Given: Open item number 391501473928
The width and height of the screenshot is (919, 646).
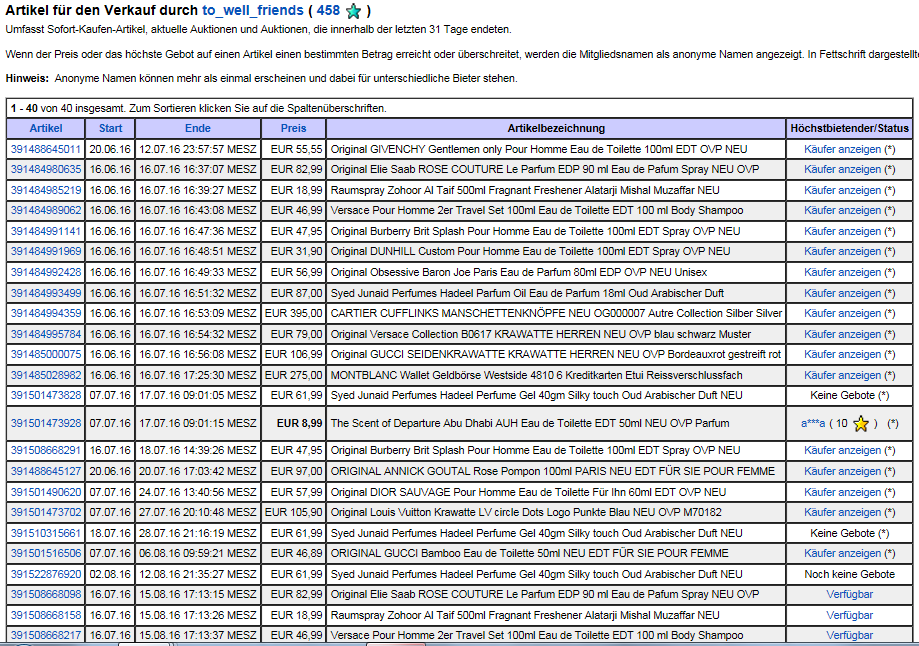Looking at the screenshot, I should pyautogui.click(x=46, y=423).
